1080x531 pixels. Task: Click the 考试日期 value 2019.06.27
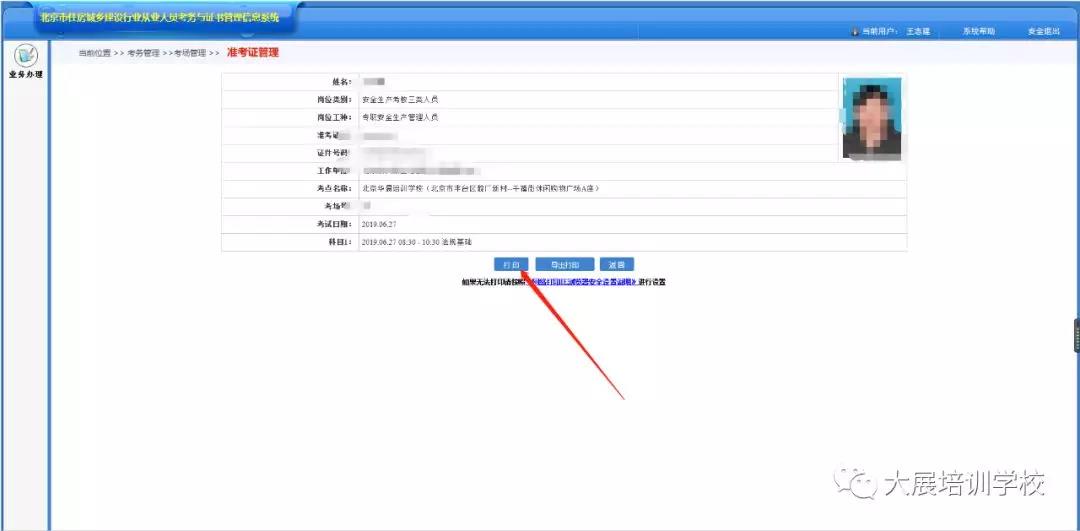click(x=379, y=224)
